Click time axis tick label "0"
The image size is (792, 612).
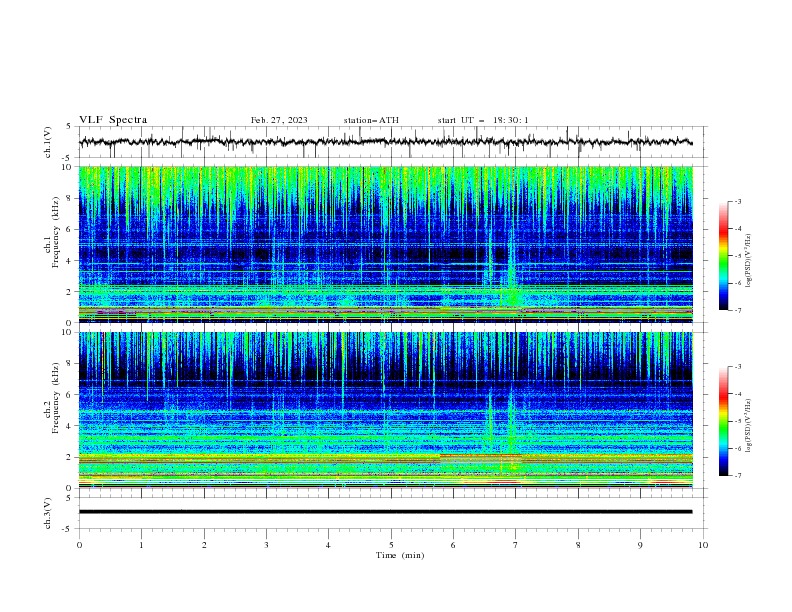[x=79, y=545]
